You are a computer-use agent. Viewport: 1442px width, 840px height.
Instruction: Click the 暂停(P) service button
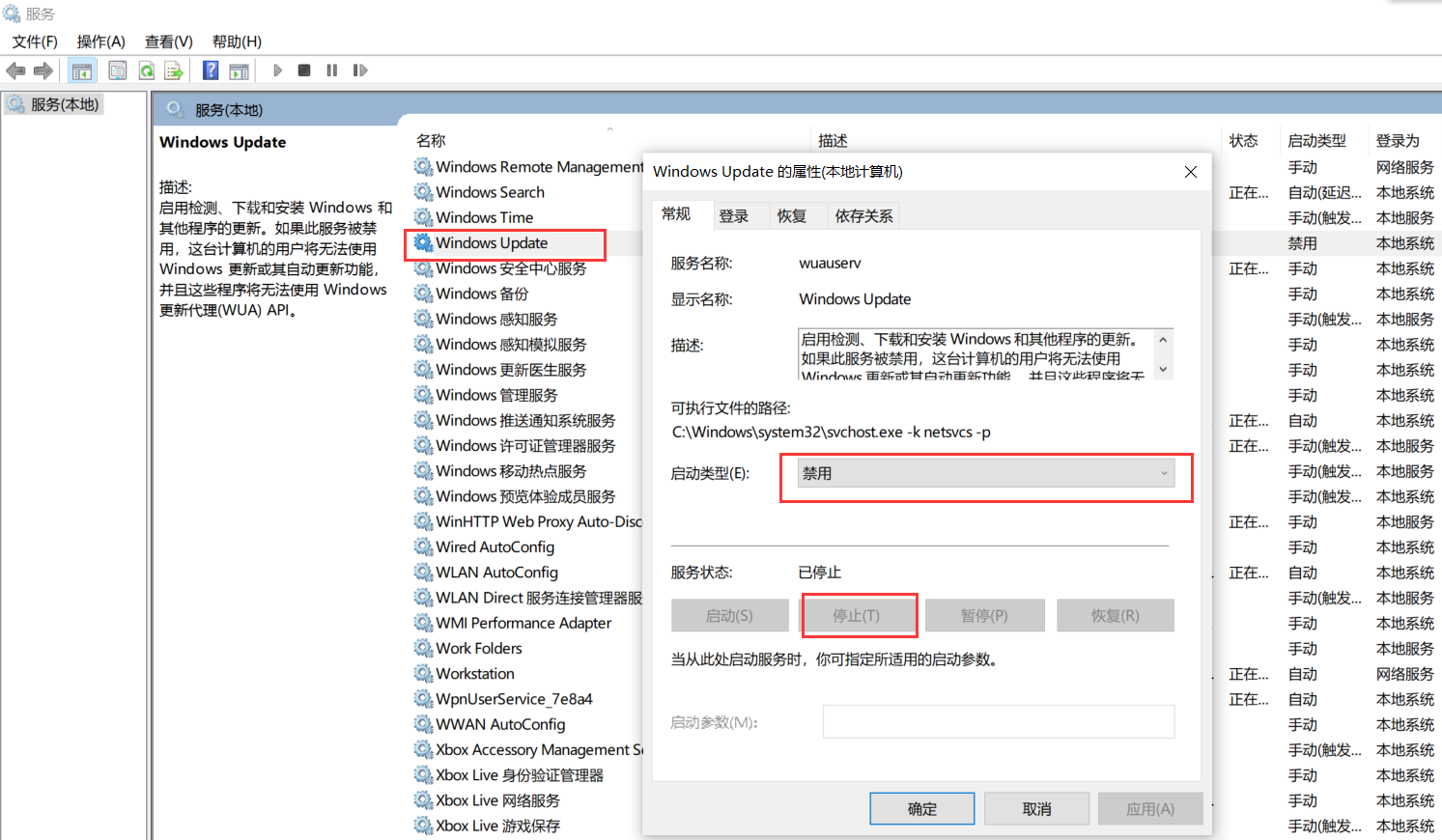(x=985, y=615)
